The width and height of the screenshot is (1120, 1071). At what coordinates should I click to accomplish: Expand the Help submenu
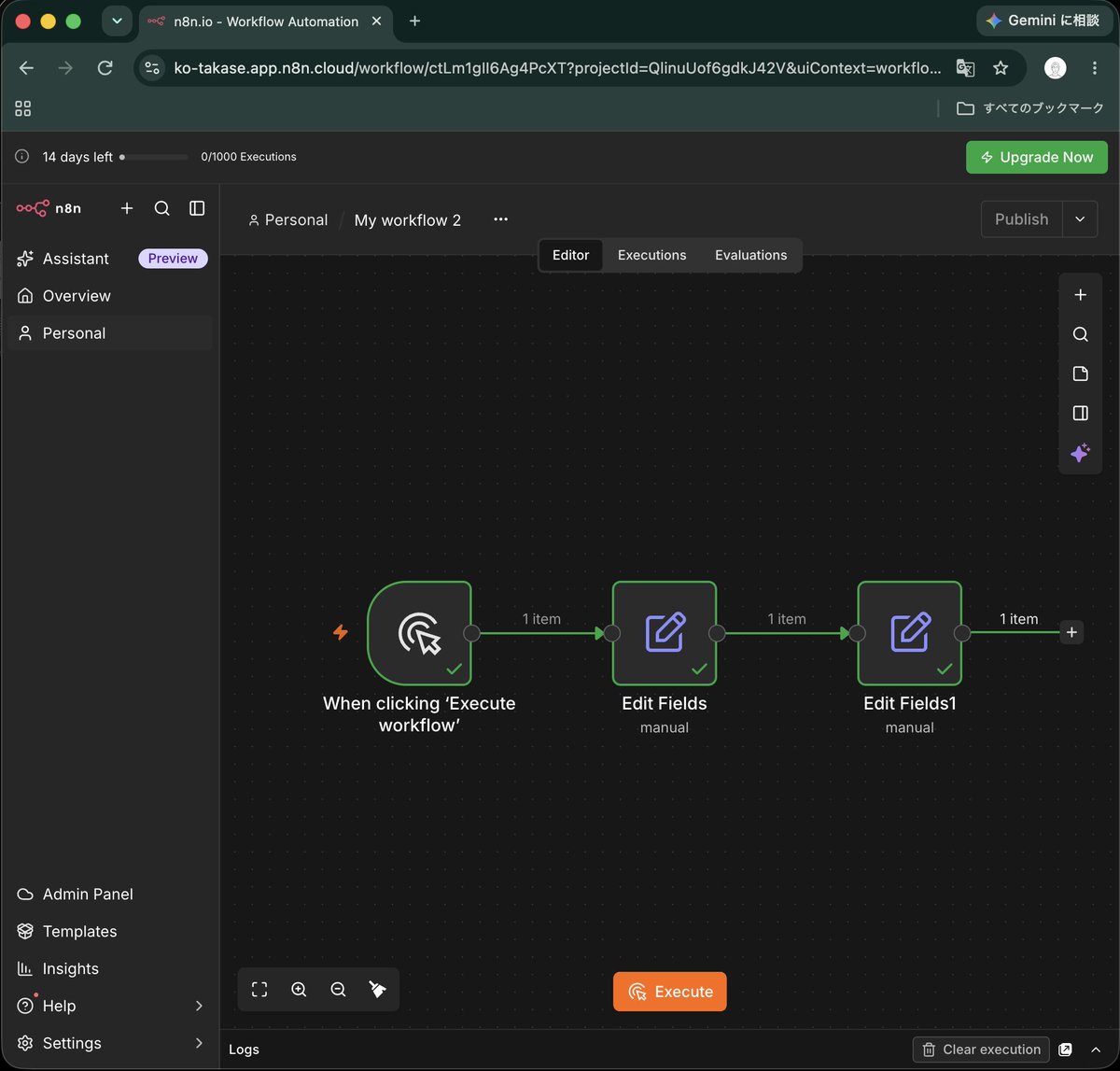coord(199,1006)
